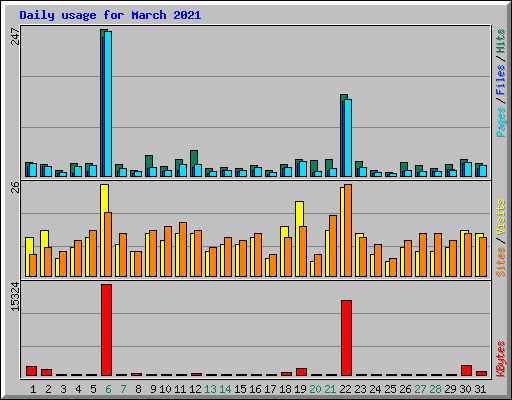
Task: Click the orange sites bar for day 21
Action: pos(333,246)
